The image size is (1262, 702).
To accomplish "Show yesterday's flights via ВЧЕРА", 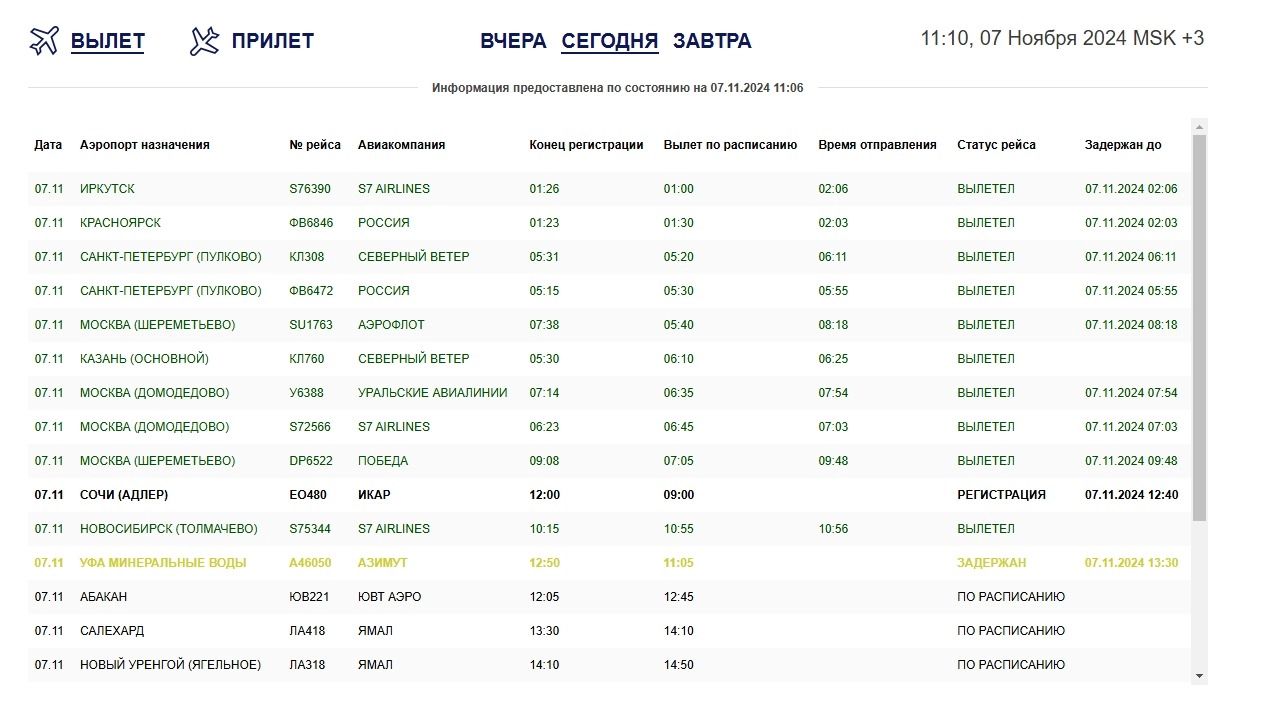I will 513,41.
